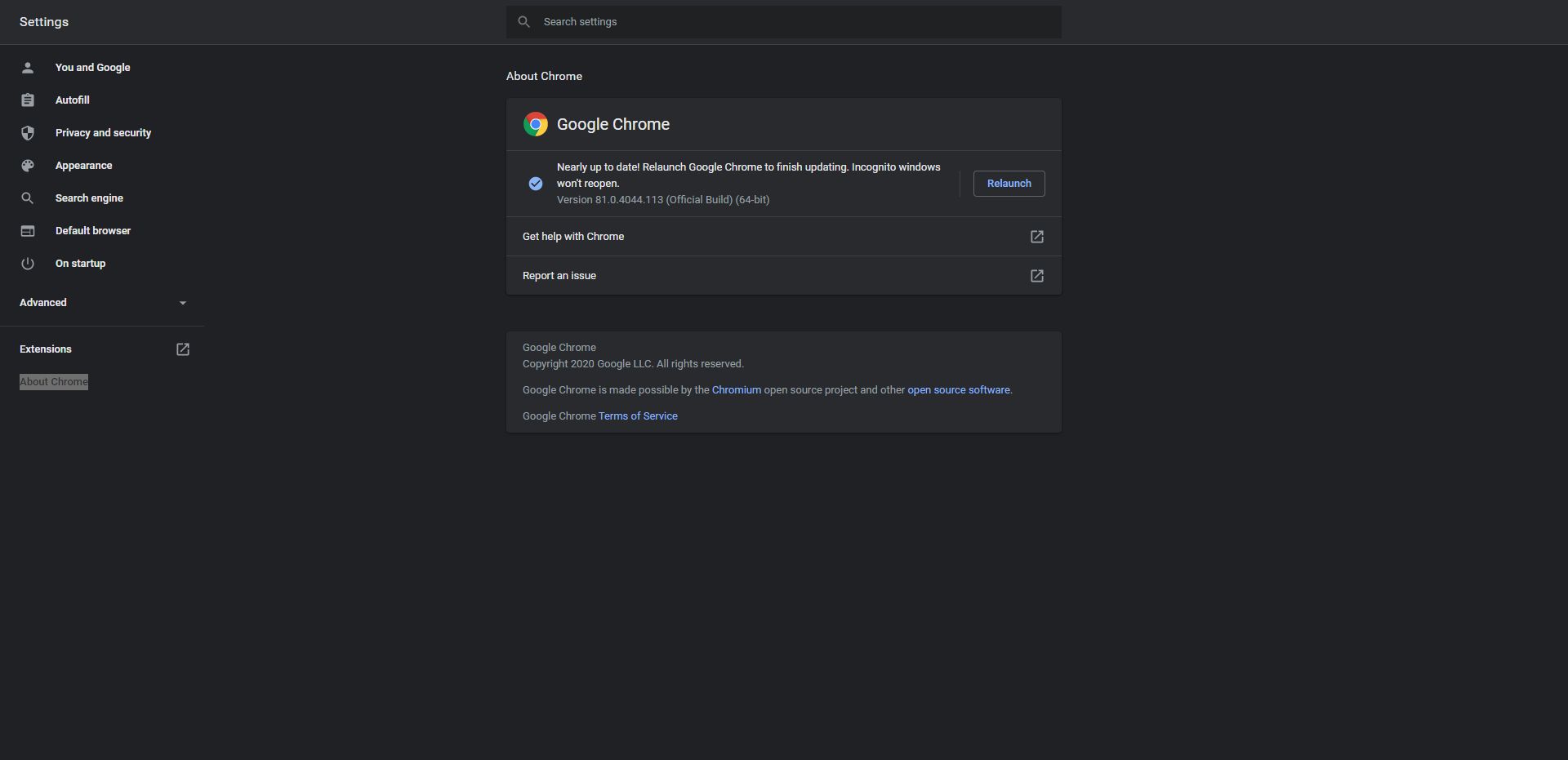Open the Extensions page link
The height and width of the screenshot is (760, 1568).
(x=46, y=349)
